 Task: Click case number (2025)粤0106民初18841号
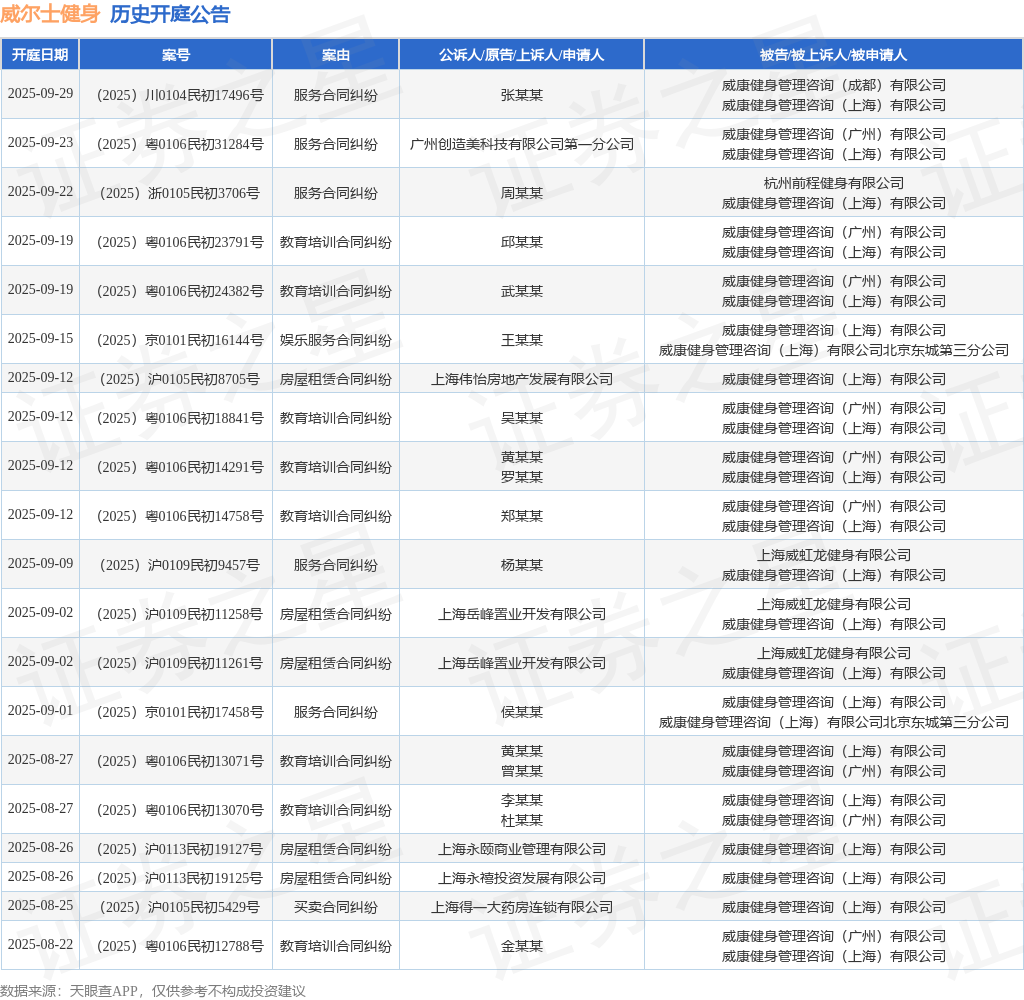click(x=180, y=418)
